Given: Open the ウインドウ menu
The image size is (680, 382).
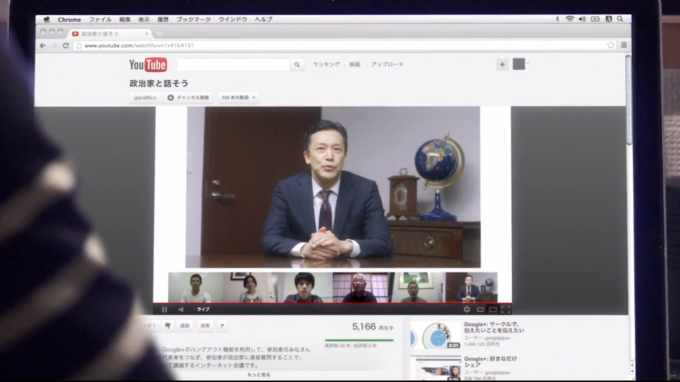Looking at the screenshot, I should (233, 20).
